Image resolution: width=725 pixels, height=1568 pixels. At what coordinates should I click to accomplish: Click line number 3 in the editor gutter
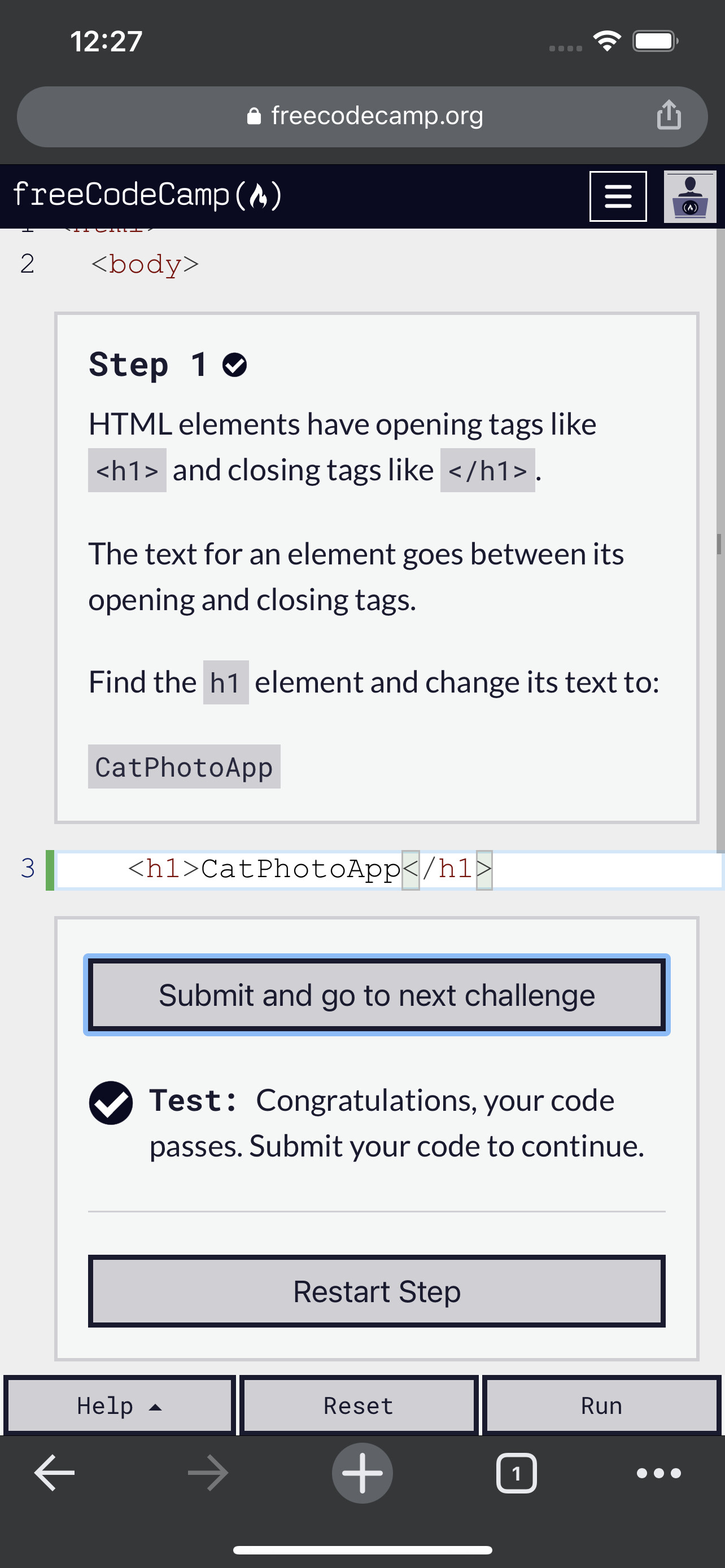point(28,868)
